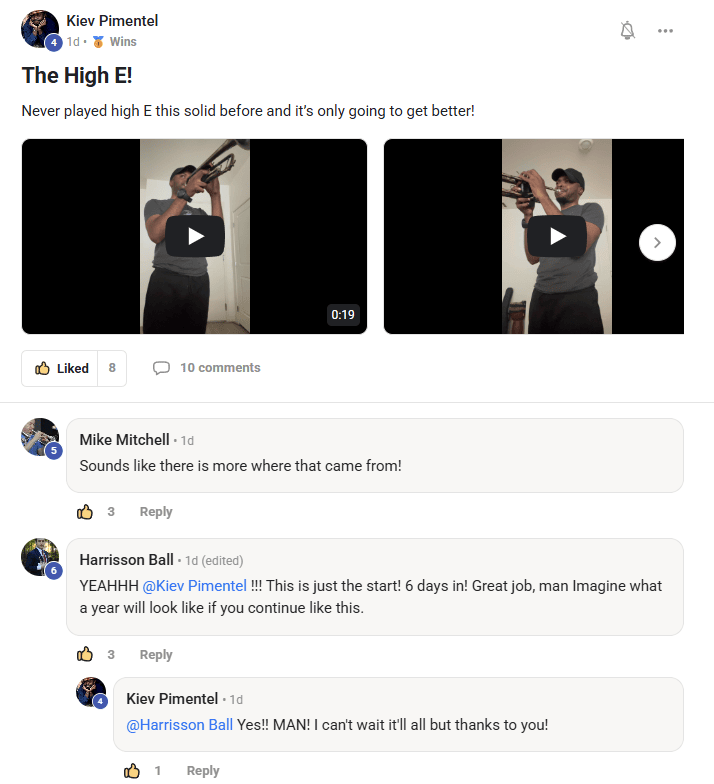Viewport: 714px width, 784px height.
Task: Thumbs-up Kiev Pimentel's reply comment
Action: (132, 771)
